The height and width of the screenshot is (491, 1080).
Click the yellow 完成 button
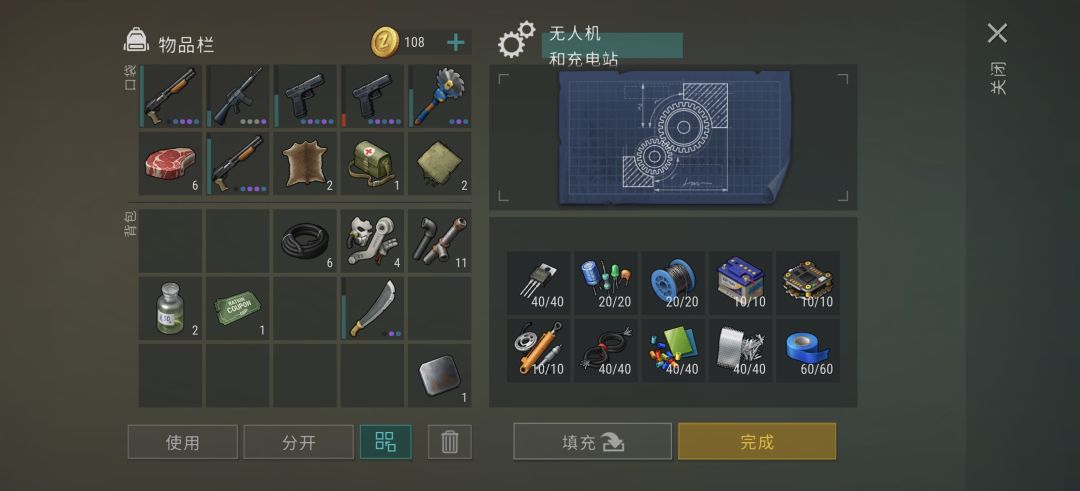pos(757,441)
